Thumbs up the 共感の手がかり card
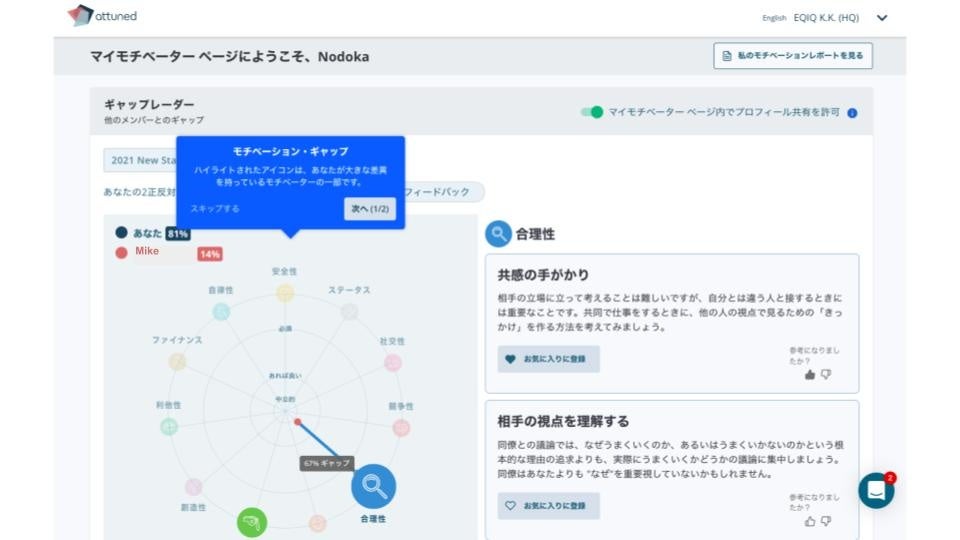This screenshot has height=540, width=960. [x=810, y=374]
